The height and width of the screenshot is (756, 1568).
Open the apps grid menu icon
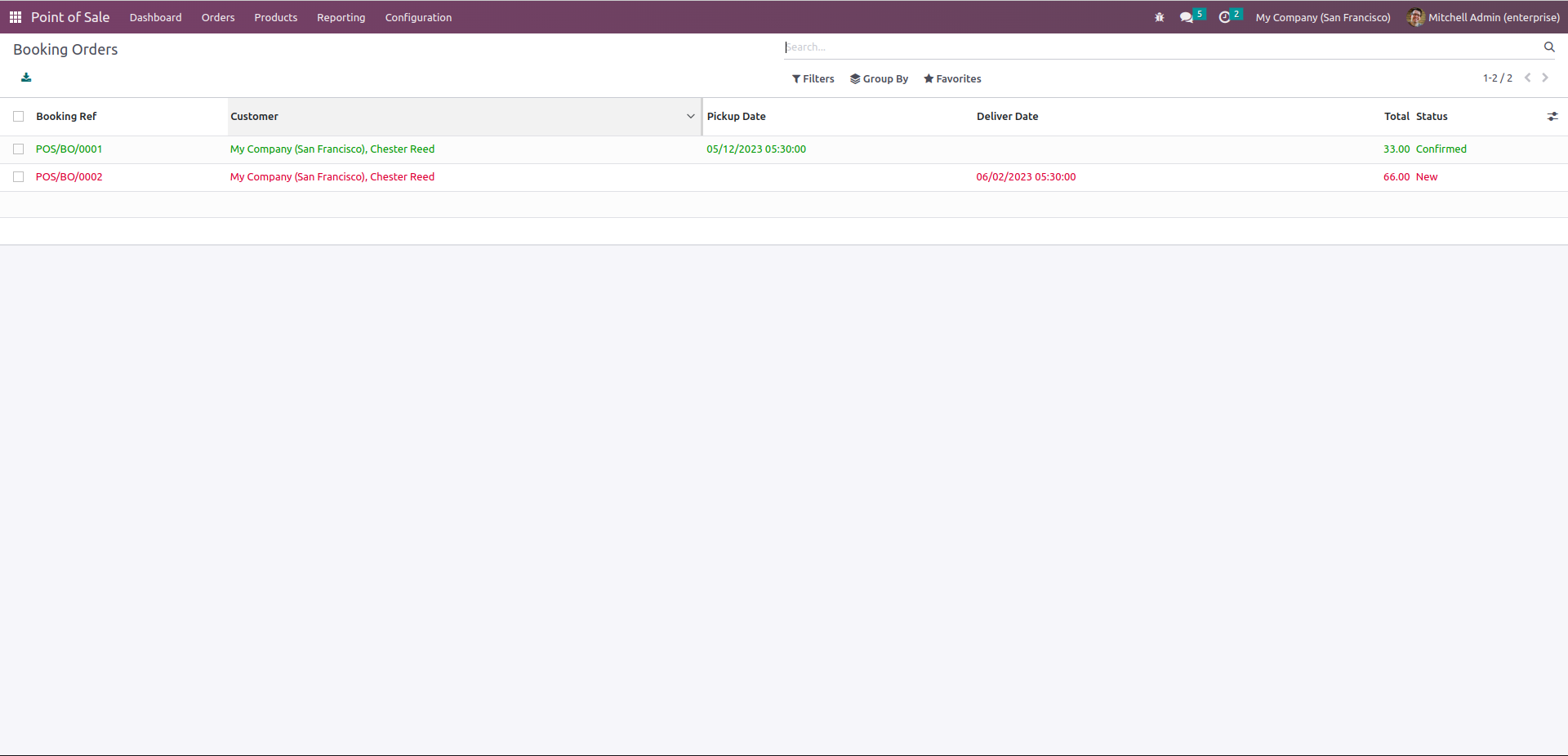[15, 17]
